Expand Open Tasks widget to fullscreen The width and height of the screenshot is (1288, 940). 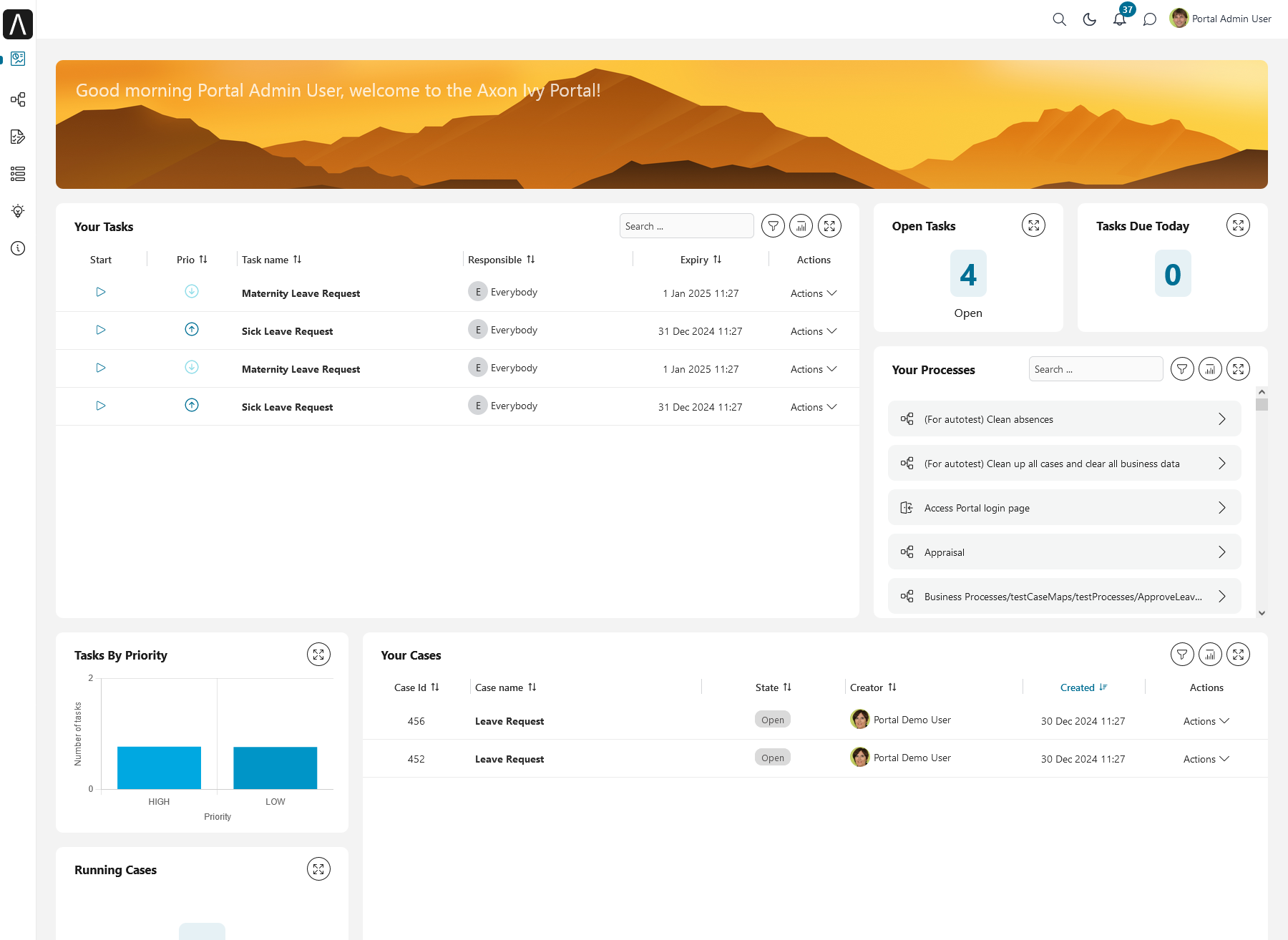(1033, 225)
